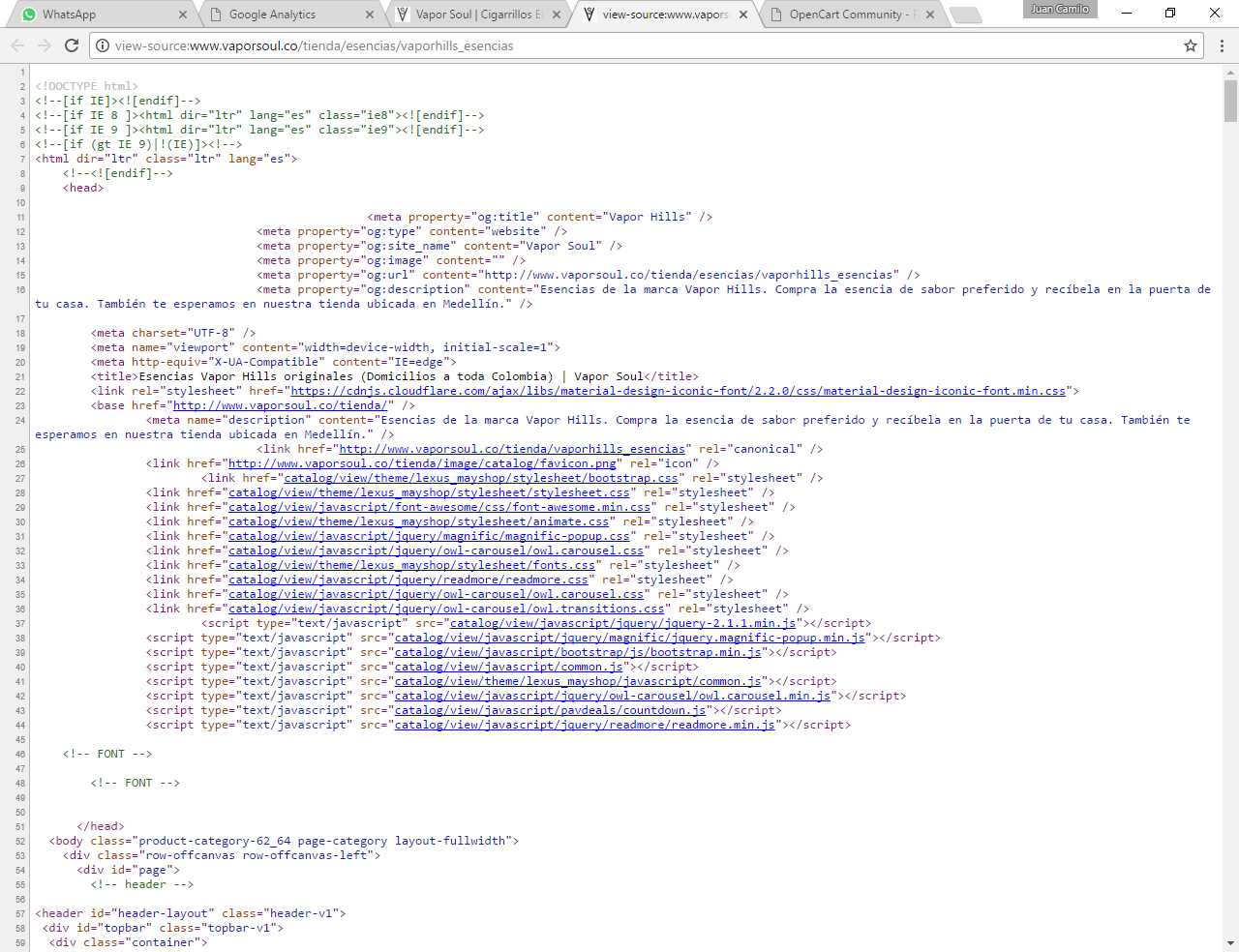This screenshot has height=952, width=1239.
Task: Open the bootstrap.css stylesheet link
Action: point(481,478)
